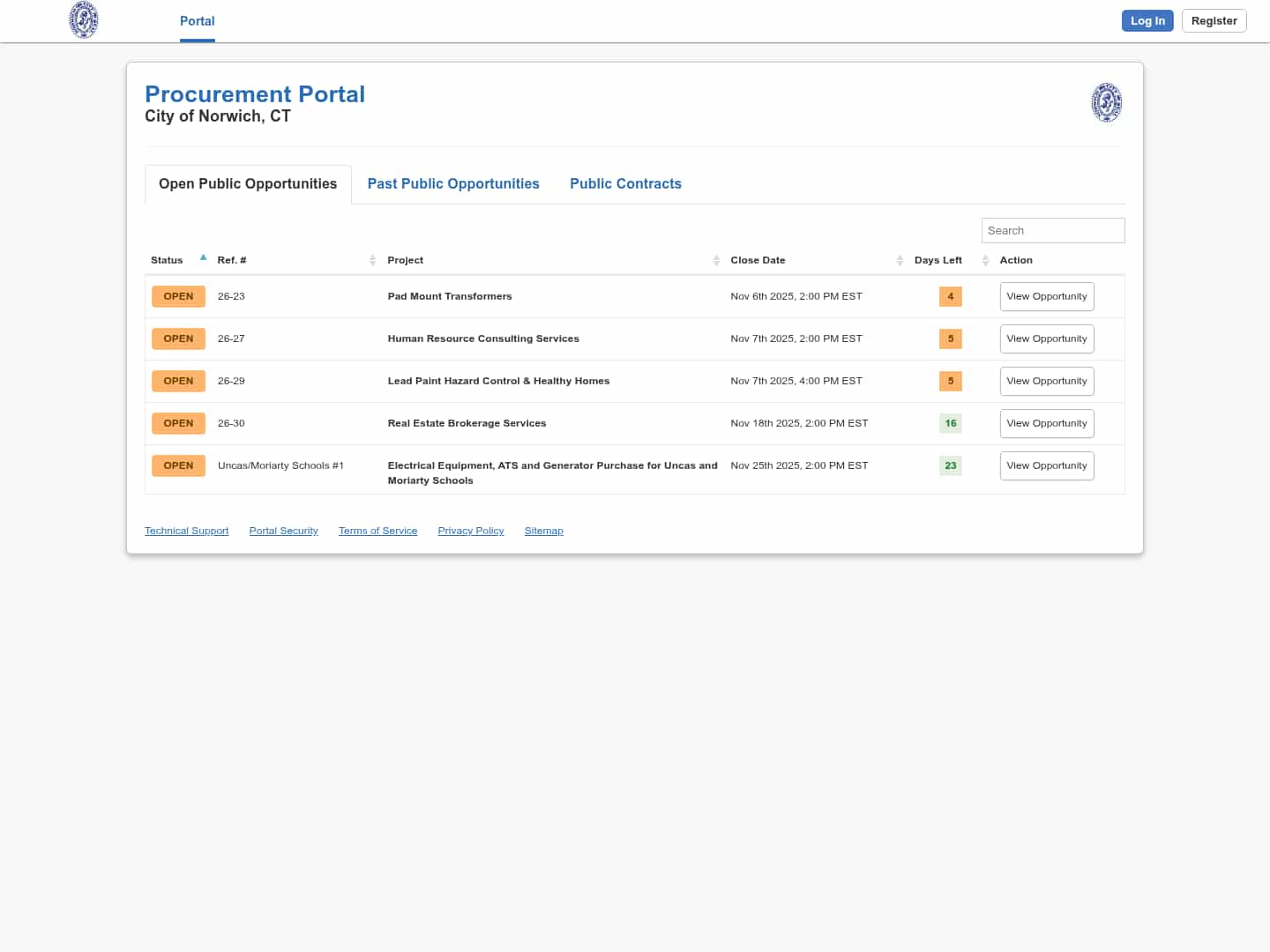Click the Lead Paint Hazard Control project
Screen dimensions: 1270x952
point(498,381)
